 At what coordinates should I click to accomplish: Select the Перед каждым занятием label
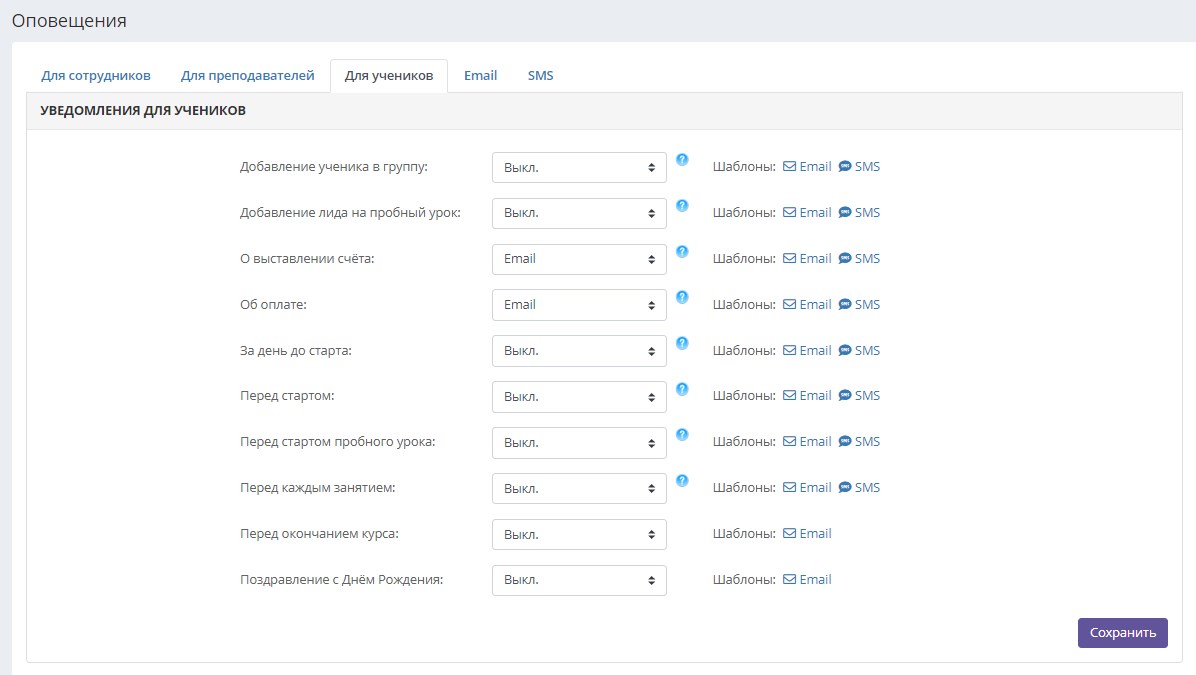pos(318,487)
